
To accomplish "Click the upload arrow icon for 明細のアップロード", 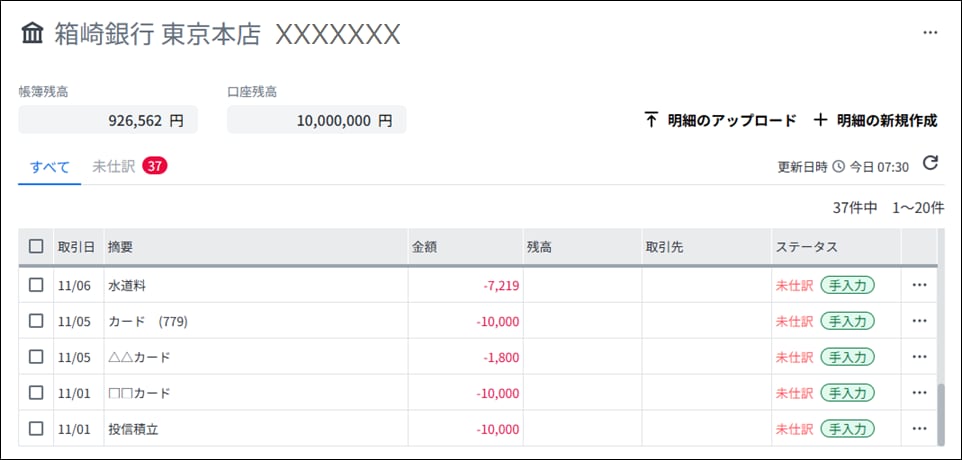I will [x=651, y=120].
